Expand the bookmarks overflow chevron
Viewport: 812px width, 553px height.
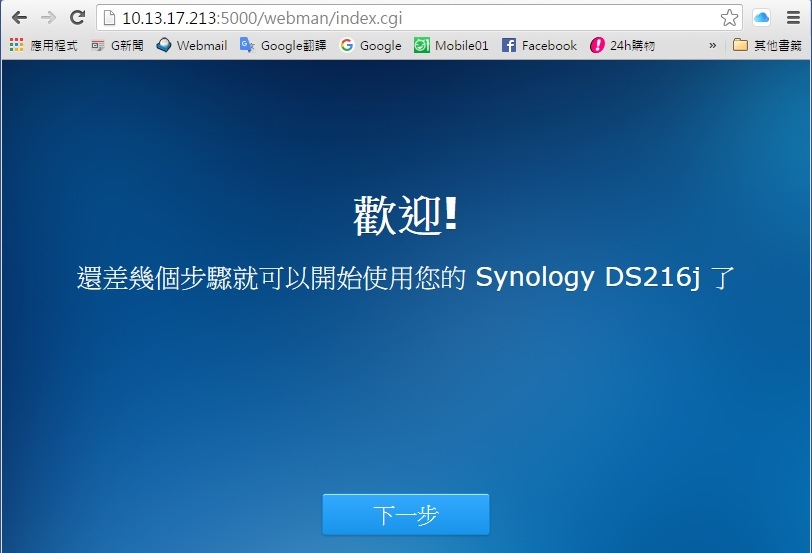(713, 46)
